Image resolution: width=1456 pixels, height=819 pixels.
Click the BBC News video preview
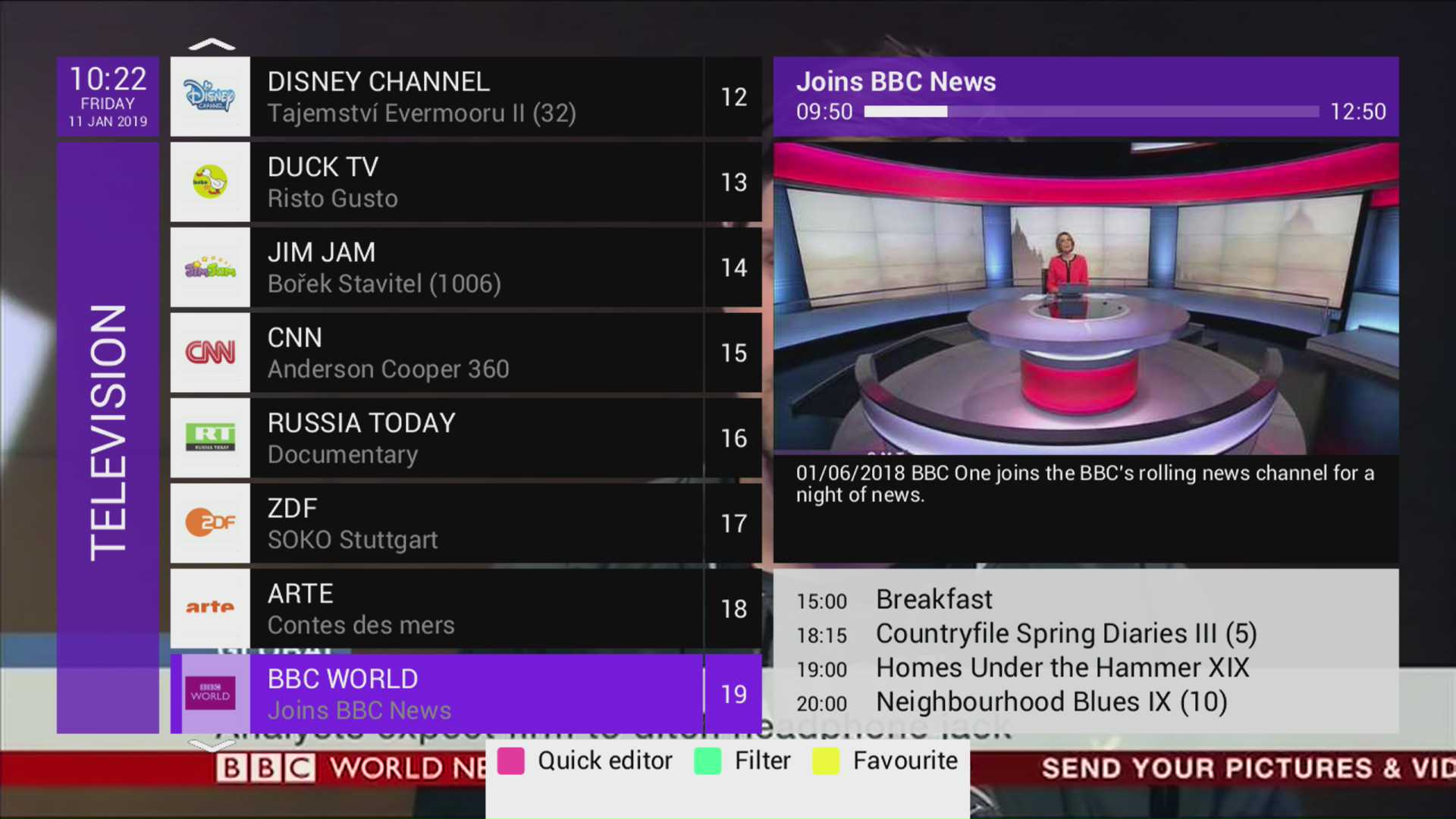pos(1086,298)
